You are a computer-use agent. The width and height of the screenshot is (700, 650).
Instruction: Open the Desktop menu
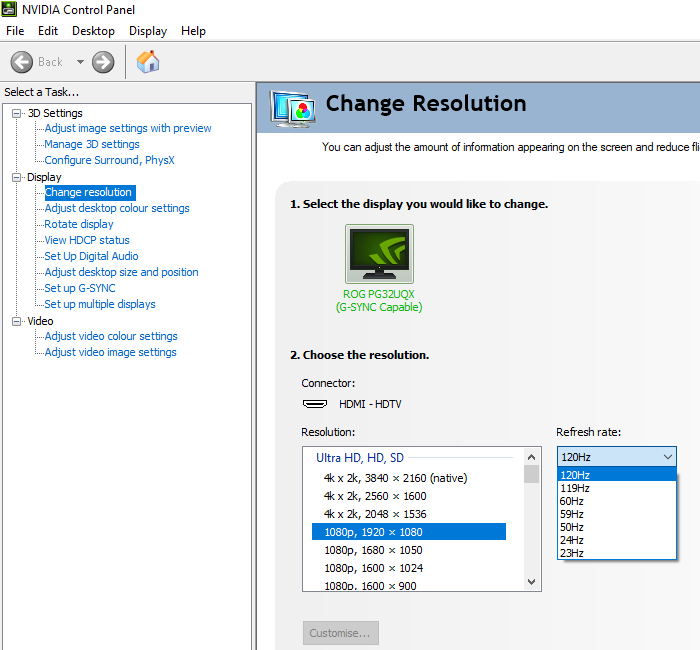pyautogui.click(x=93, y=31)
